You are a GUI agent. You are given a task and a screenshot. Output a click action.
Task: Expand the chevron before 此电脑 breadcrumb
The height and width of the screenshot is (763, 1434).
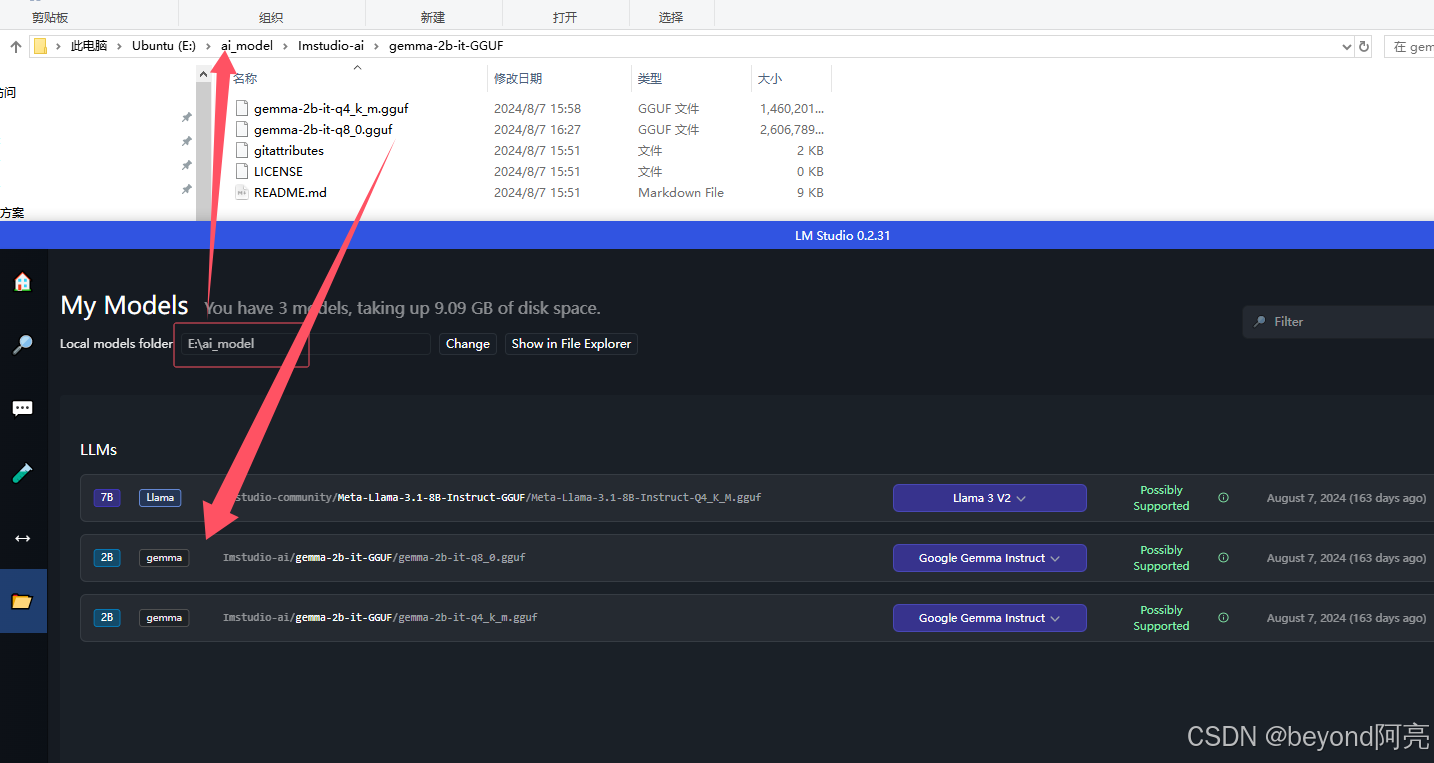coord(58,46)
